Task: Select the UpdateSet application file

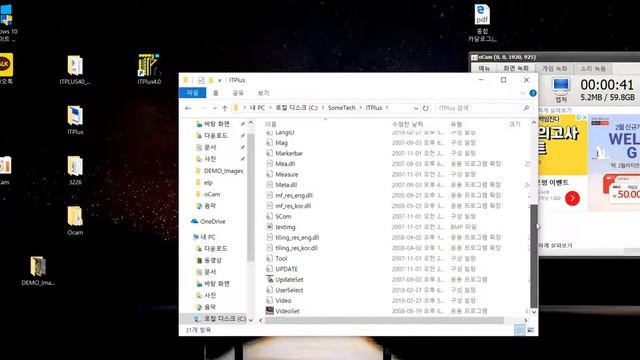Action: pos(289,280)
